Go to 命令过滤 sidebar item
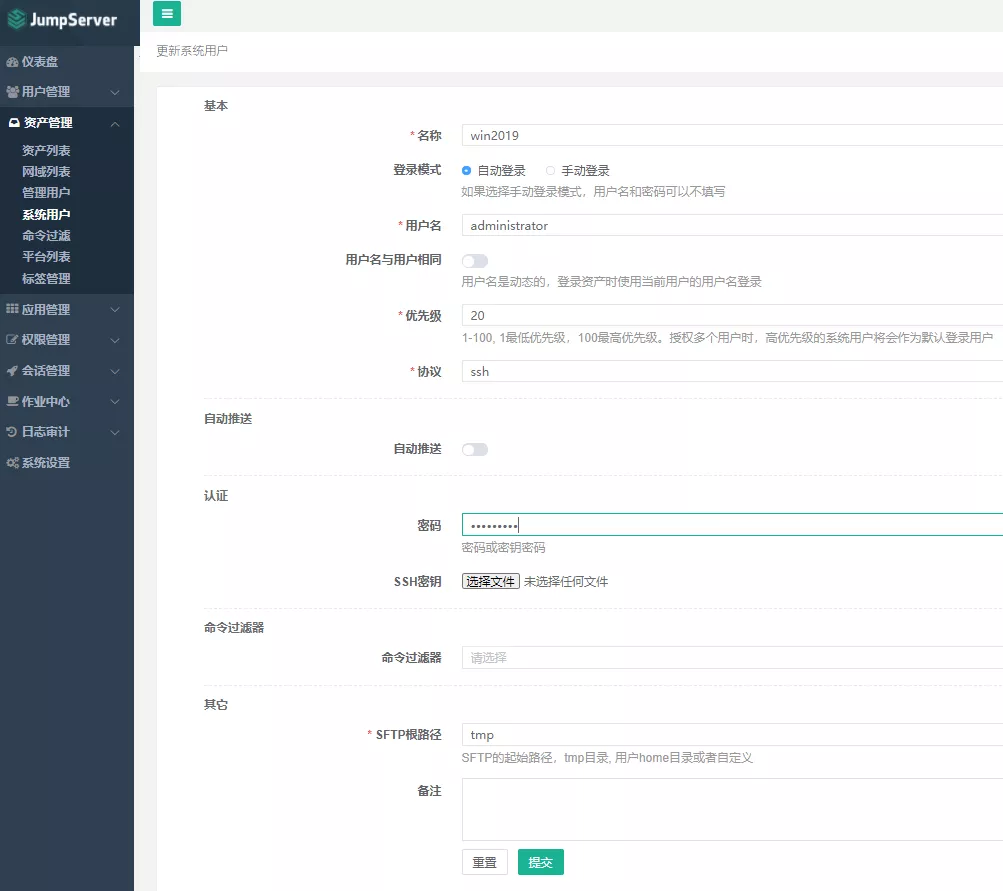1003x891 pixels. pos(46,236)
